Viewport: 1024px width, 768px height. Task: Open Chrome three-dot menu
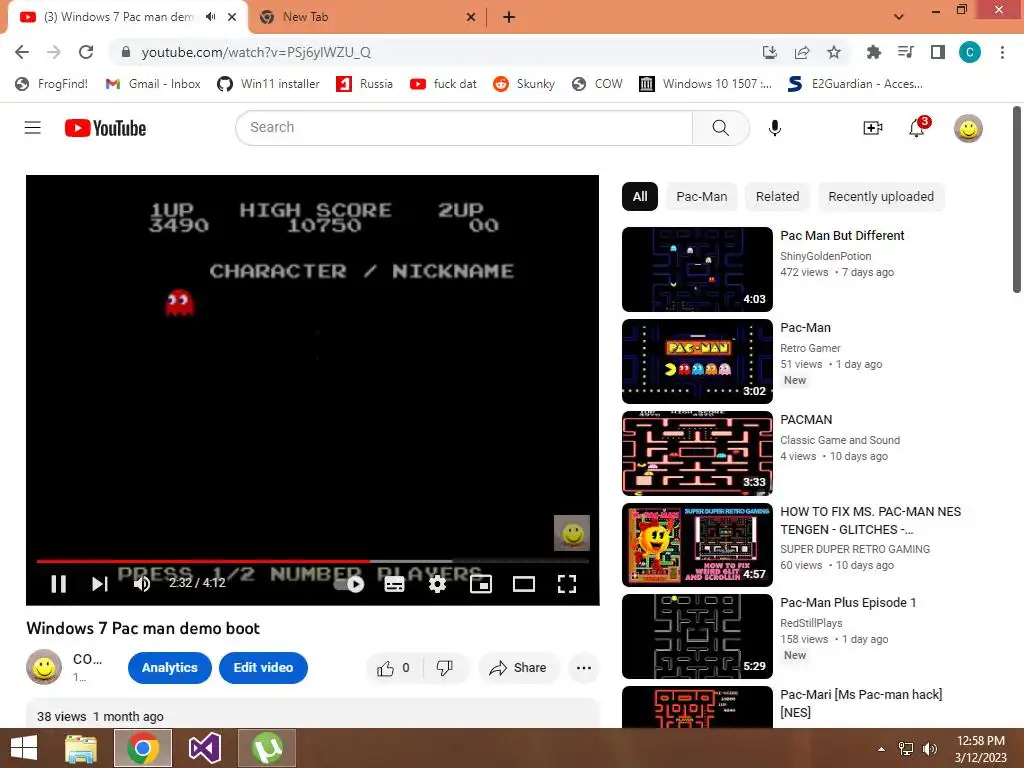click(1002, 52)
